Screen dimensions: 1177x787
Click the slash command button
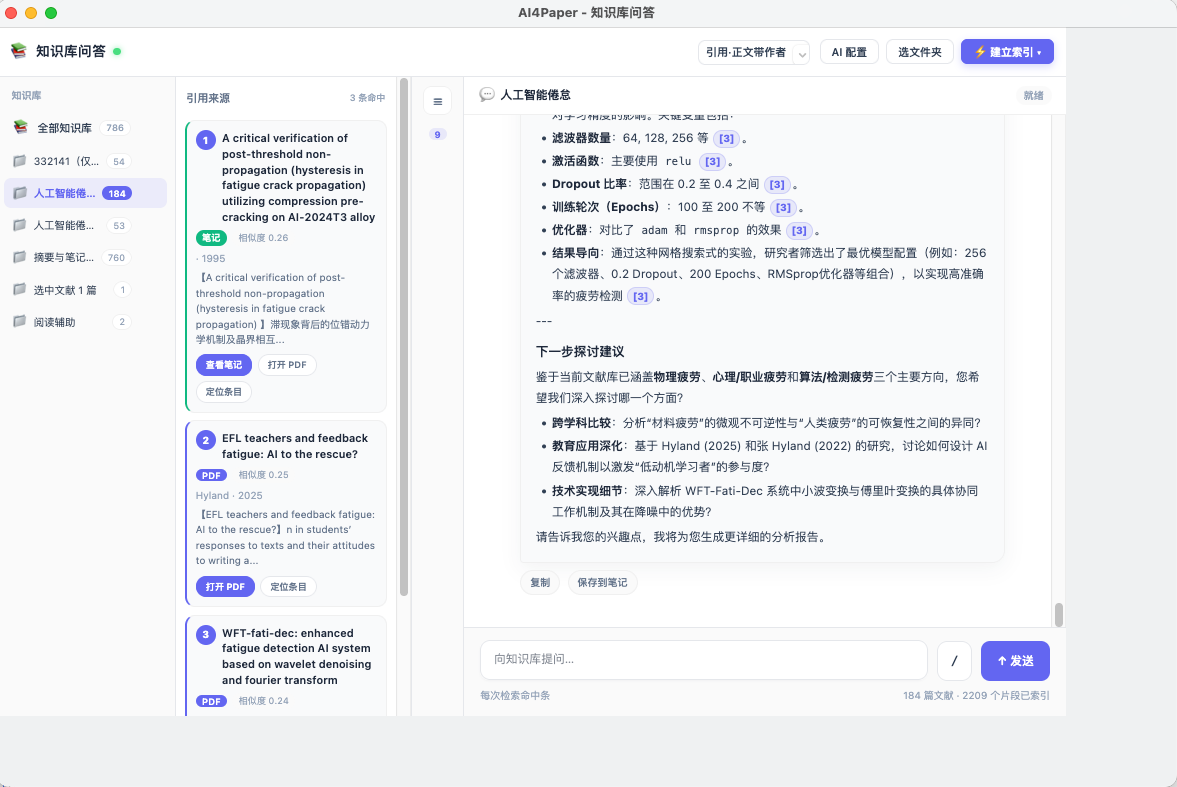pos(954,661)
